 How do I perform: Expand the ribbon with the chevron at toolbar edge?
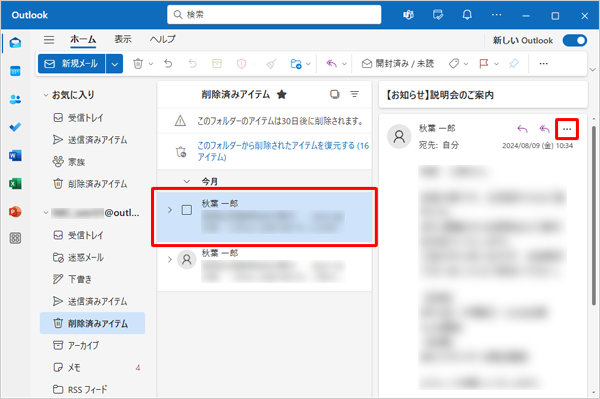pos(593,70)
